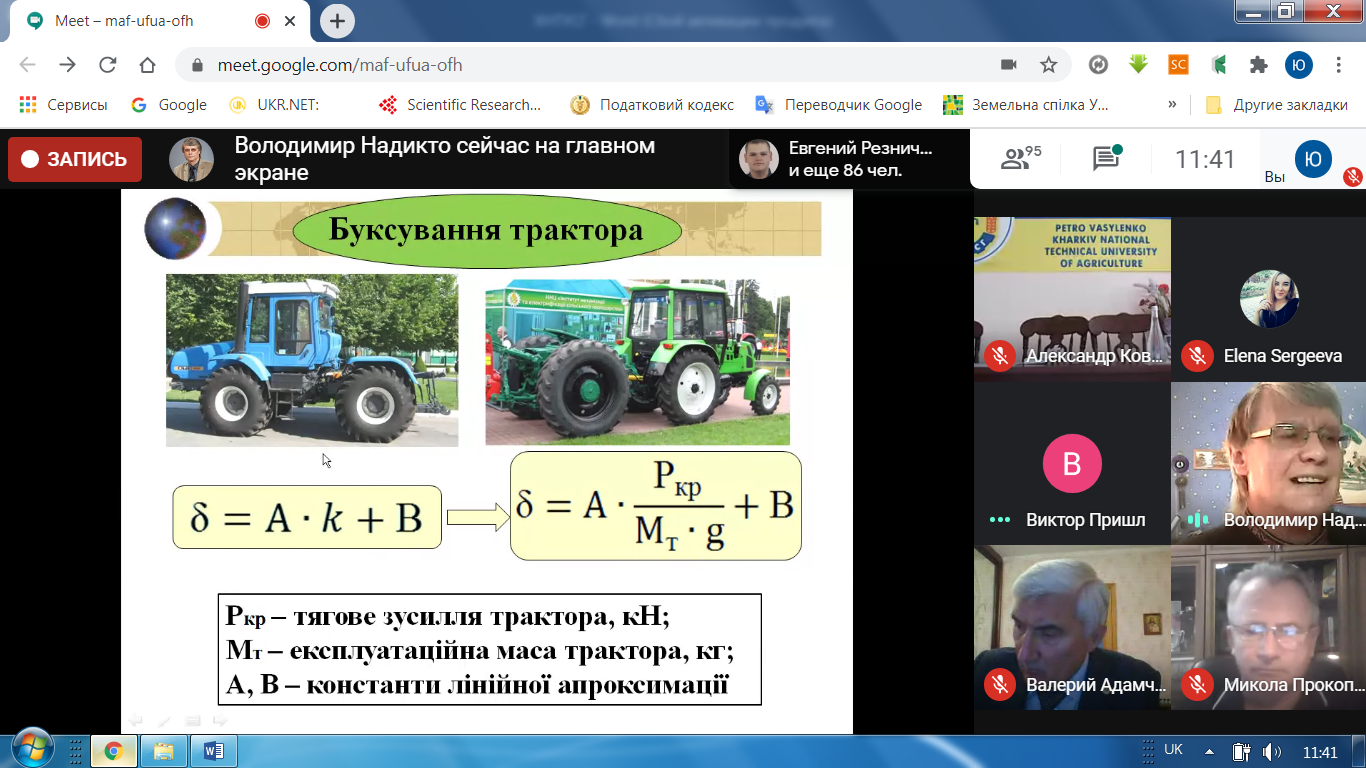Click the muted mic icon for Валерий Адамч

(999, 685)
